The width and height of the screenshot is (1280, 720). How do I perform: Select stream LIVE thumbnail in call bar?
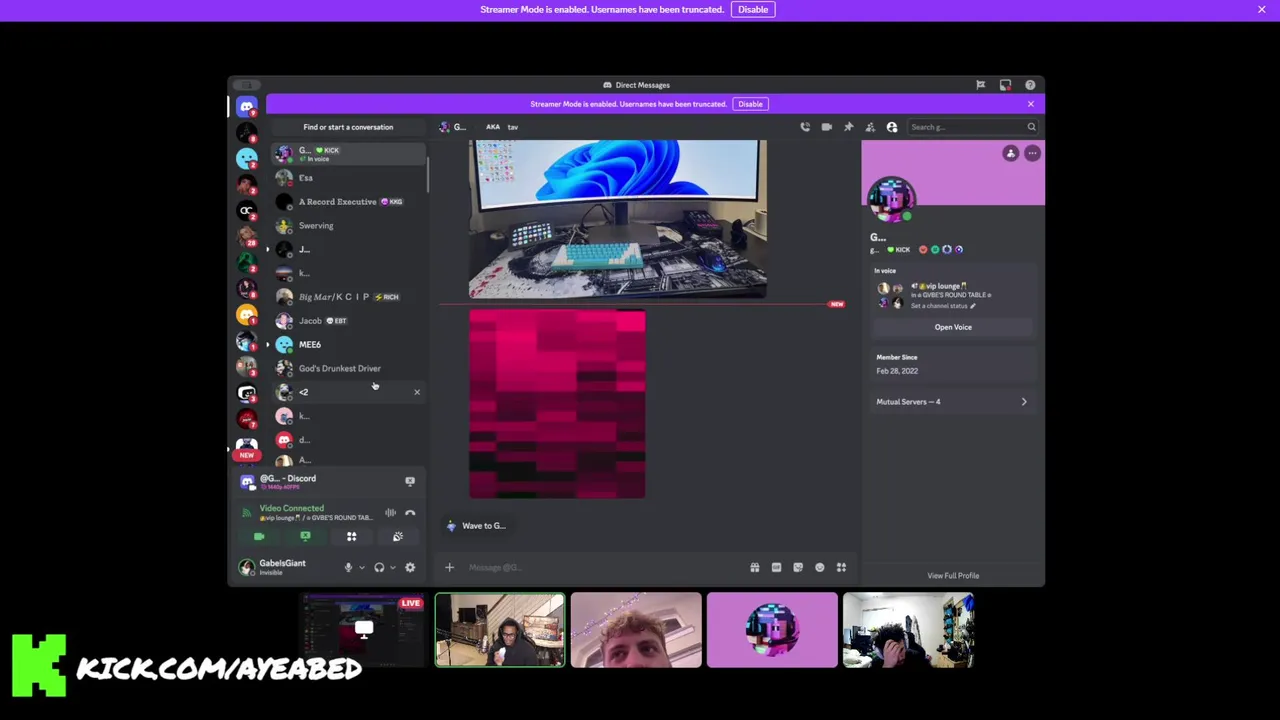pyautogui.click(x=364, y=630)
